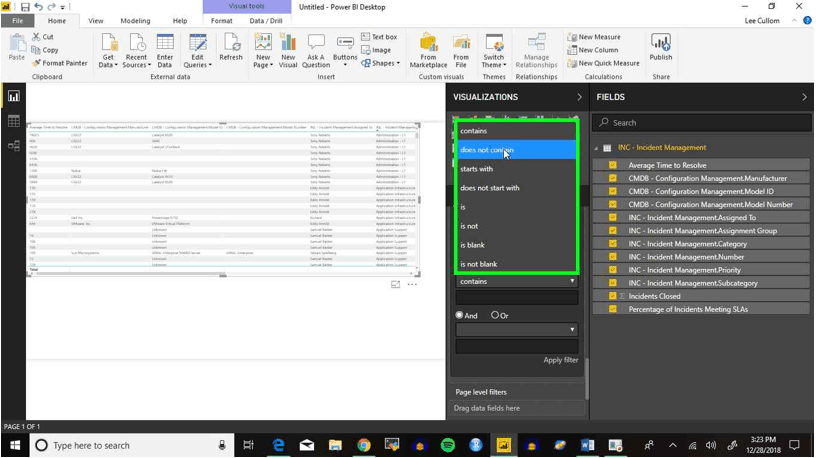
Task: Open Ask A Question
Action: coord(316,50)
